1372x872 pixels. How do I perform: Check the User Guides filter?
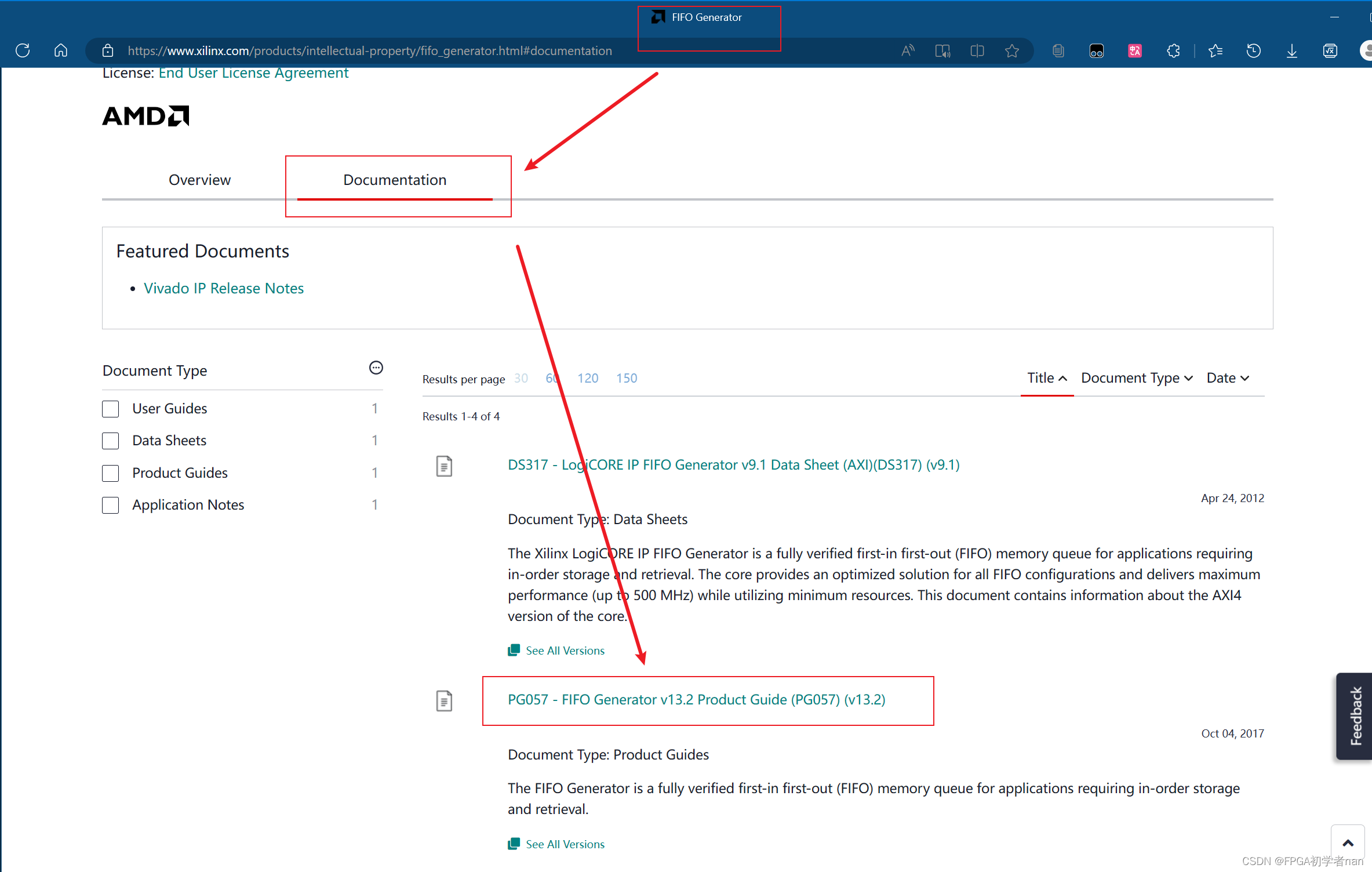click(111, 409)
